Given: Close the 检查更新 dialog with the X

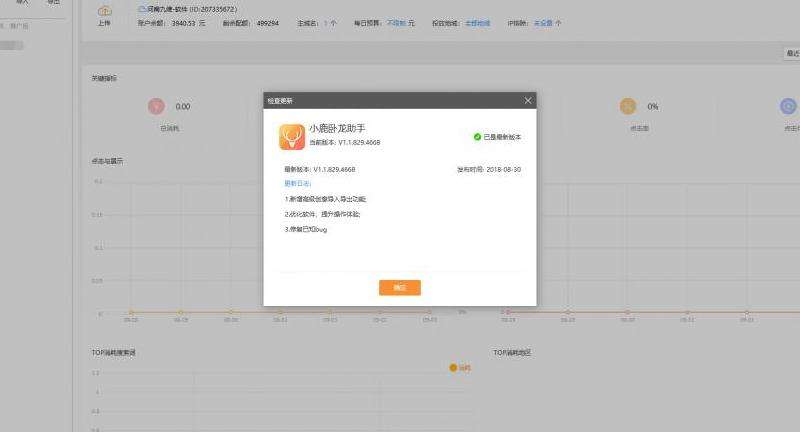Looking at the screenshot, I should click(528, 100).
